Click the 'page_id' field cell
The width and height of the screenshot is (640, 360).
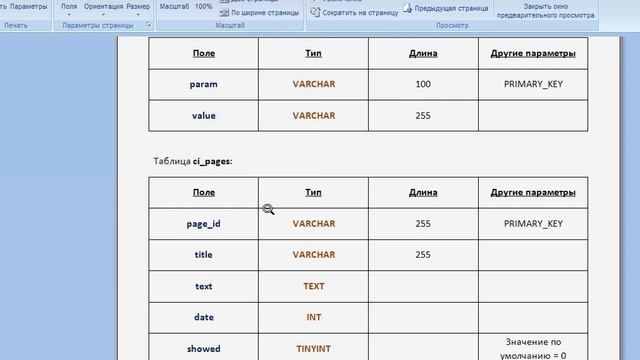(204, 224)
